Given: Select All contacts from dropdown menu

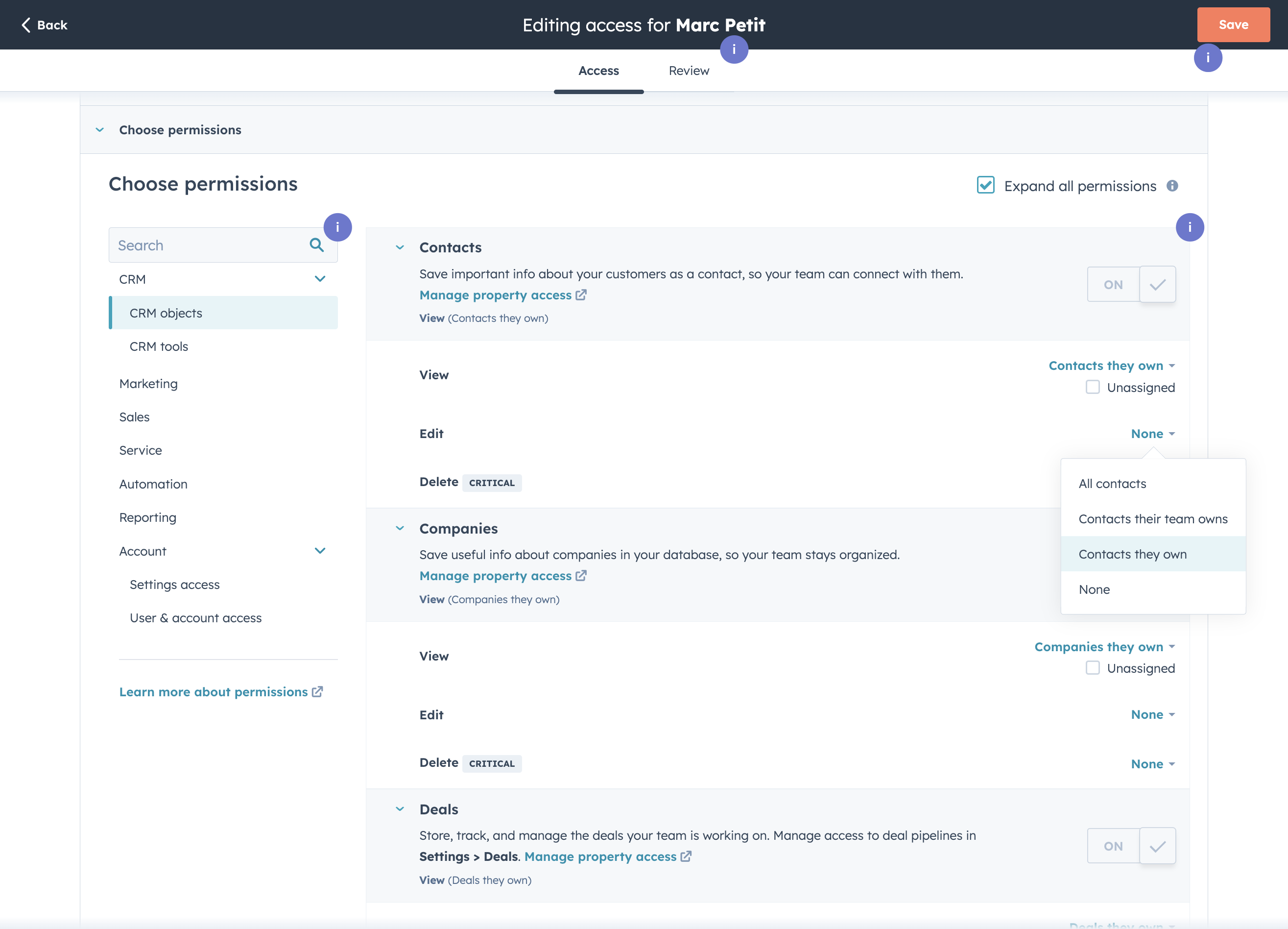Looking at the screenshot, I should (1153, 484).
